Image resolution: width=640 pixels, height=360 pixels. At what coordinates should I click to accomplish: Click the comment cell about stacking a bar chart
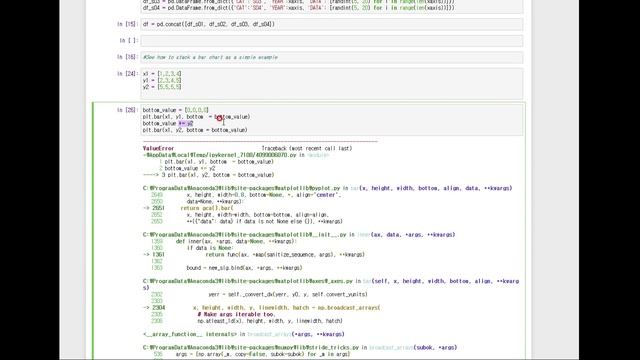[x=331, y=57]
